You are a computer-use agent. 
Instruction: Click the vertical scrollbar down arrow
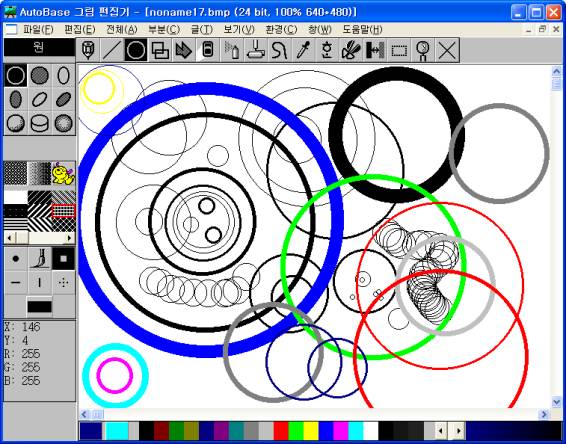click(556, 401)
